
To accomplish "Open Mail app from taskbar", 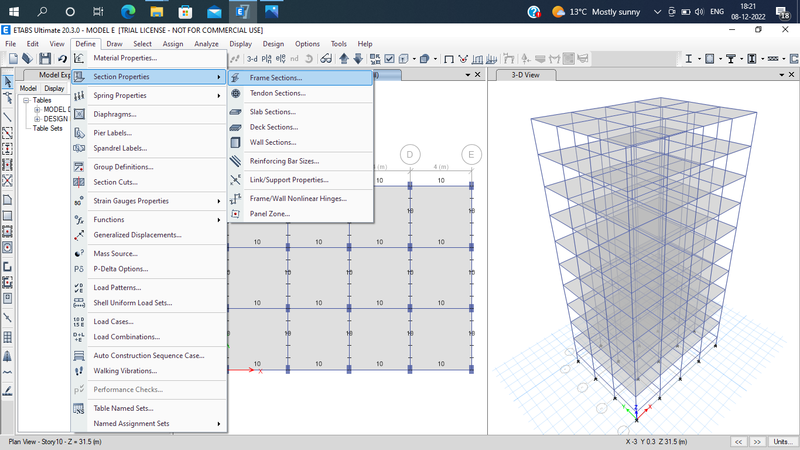I will [214, 11].
